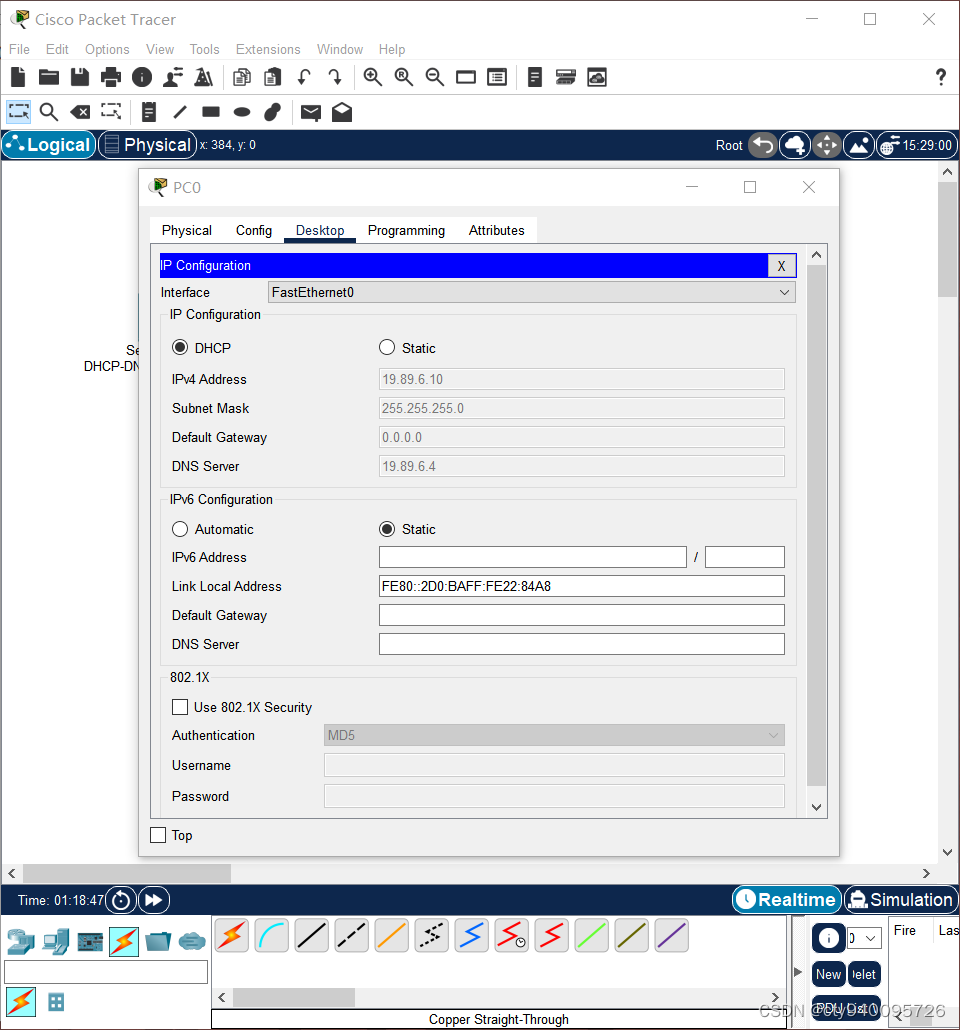Select the IPv4 Static radio button
The image size is (960, 1030).
tap(387, 347)
